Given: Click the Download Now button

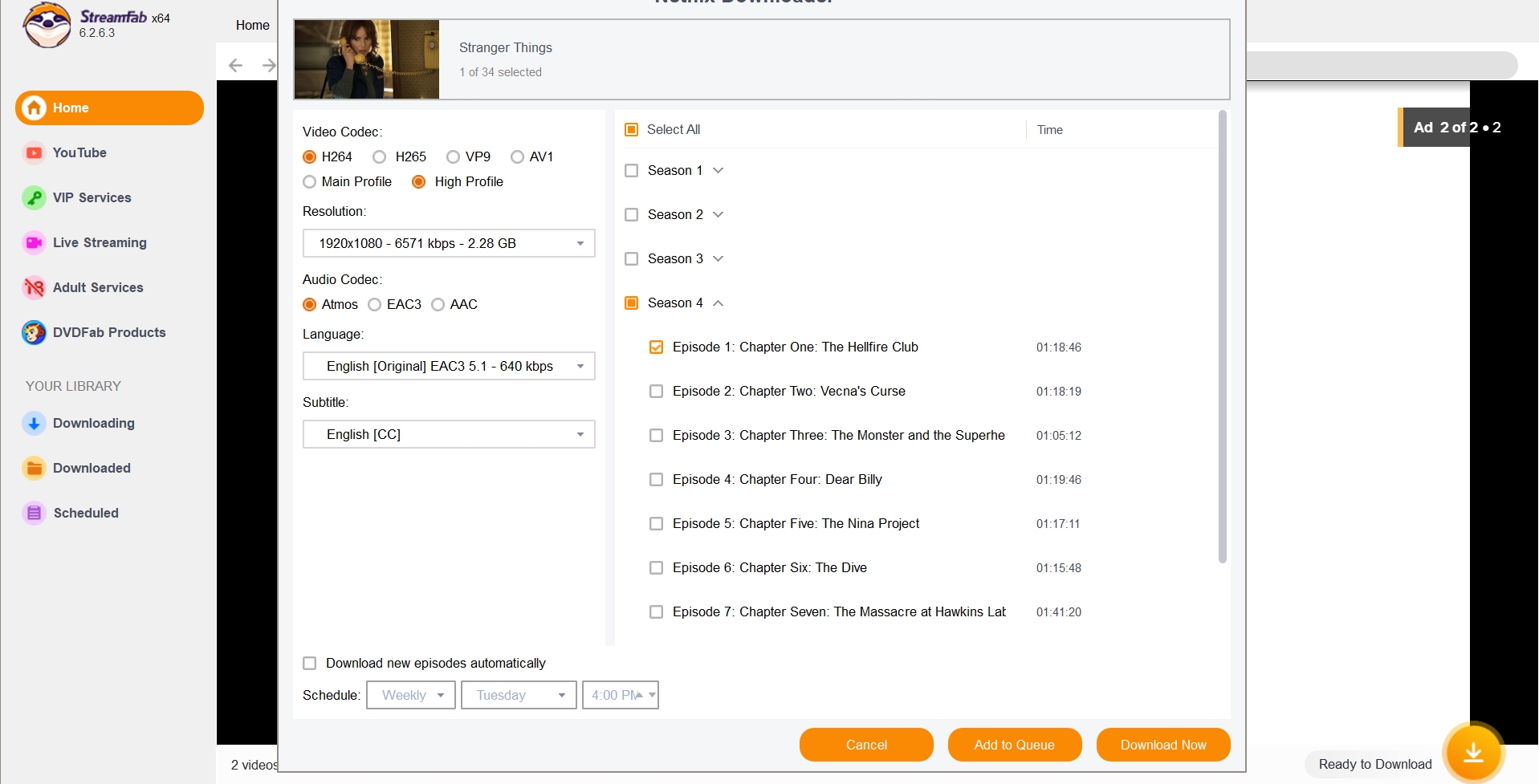Looking at the screenshot, I should tap(1162, 745).
